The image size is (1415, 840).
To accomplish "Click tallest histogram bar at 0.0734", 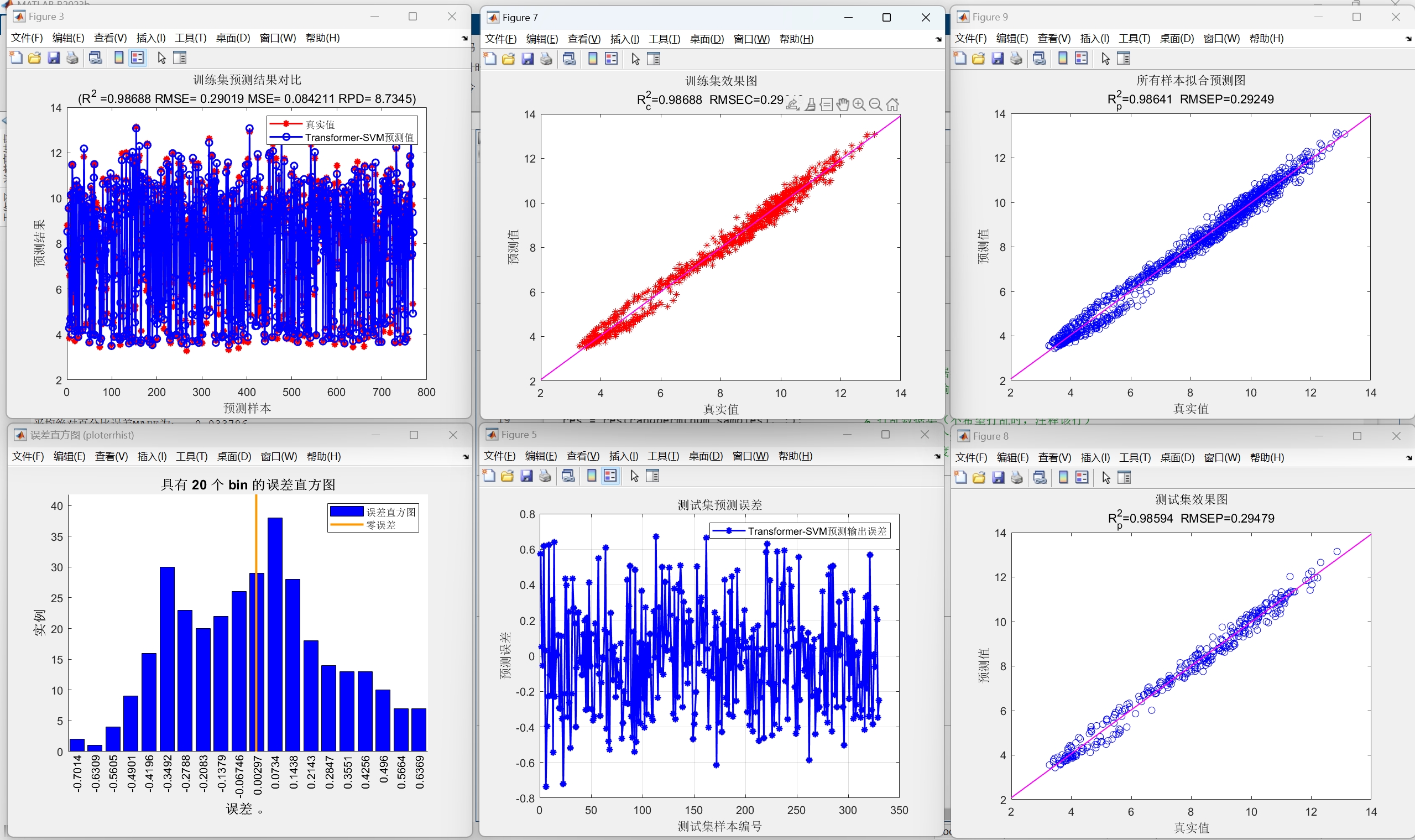I will coord(275,634).
